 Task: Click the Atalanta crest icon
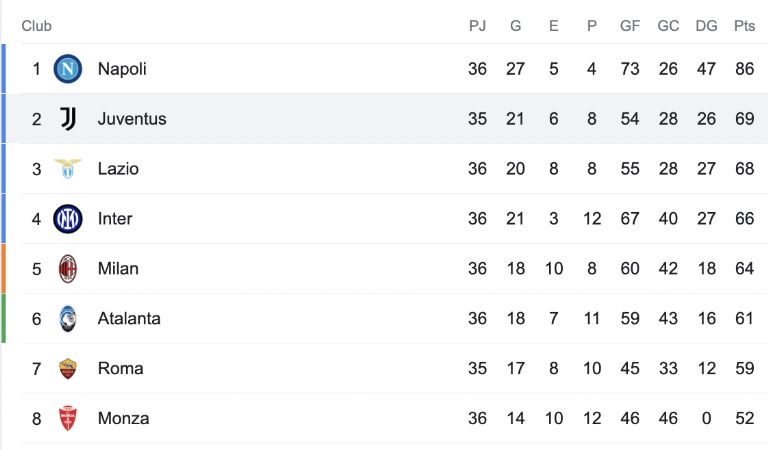coord(68,318)
